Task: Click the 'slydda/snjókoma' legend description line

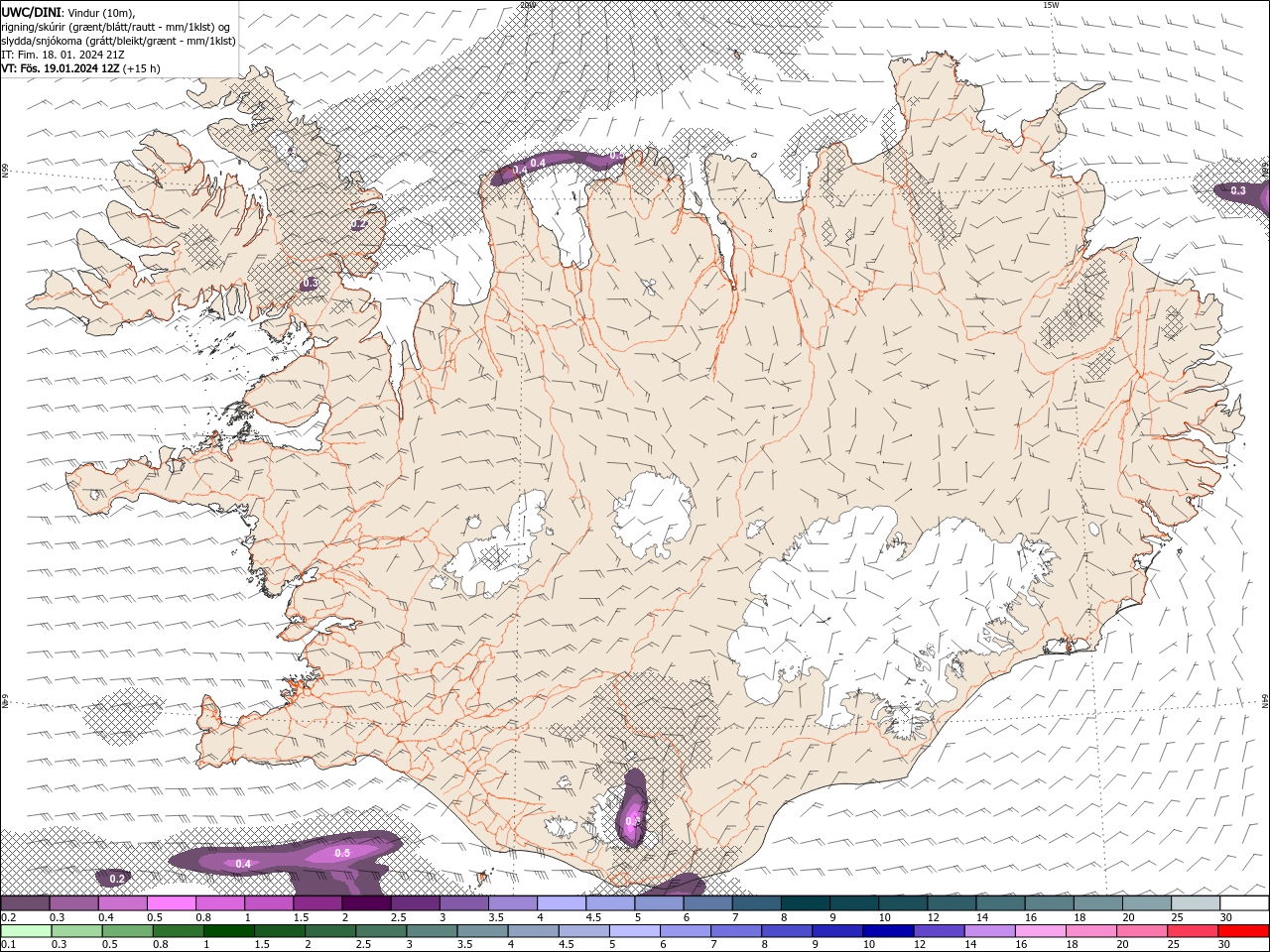Action: click(118, 41)
